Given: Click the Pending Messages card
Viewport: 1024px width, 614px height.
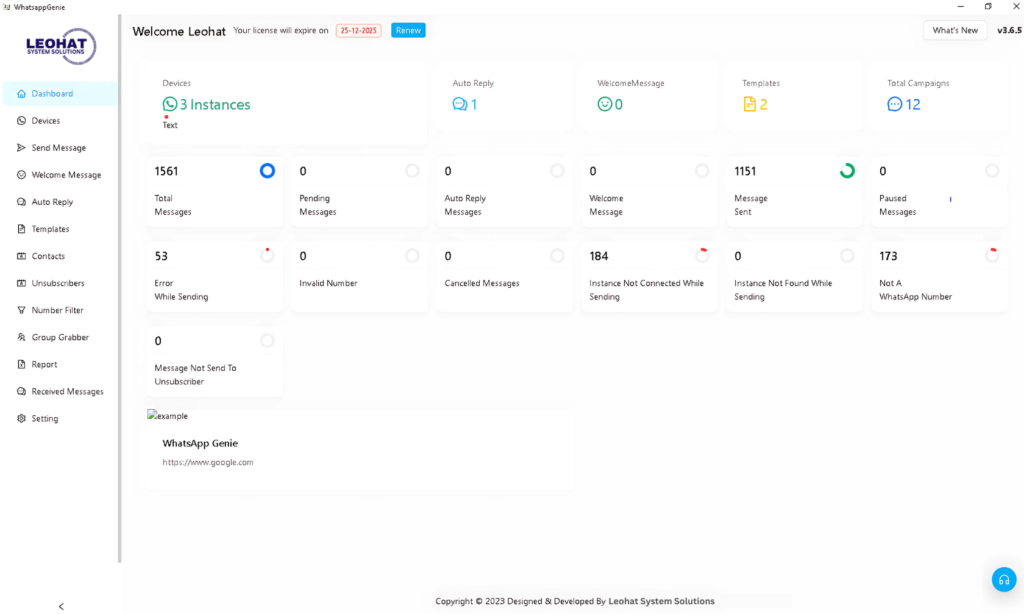Looking at the screenshot, I should click(x=359, y=191).
